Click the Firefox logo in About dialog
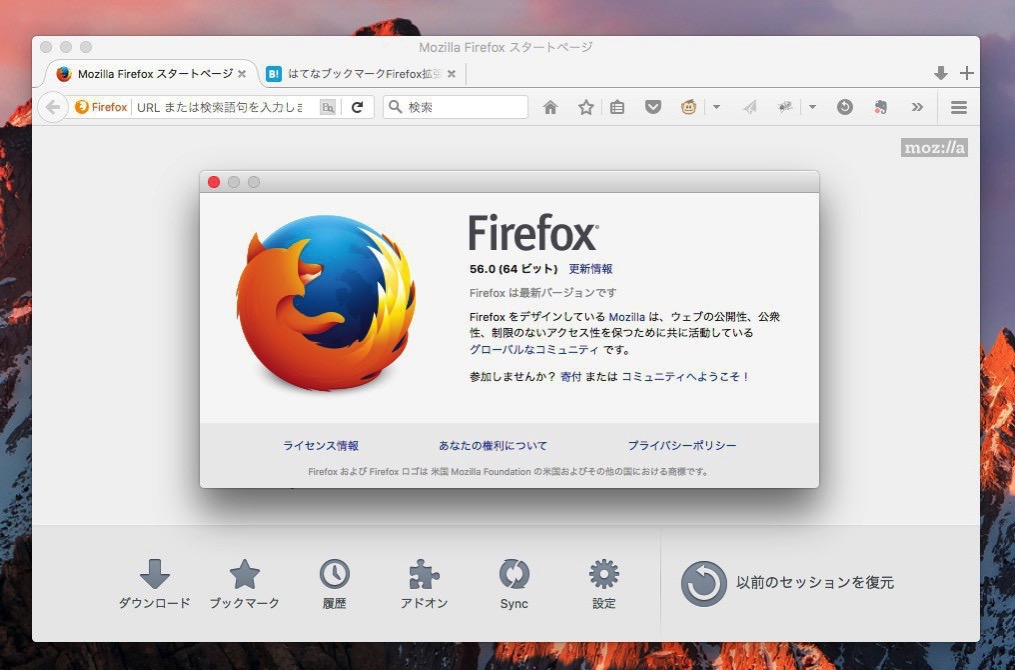This screenshot has height=670, width=1015. pos(326,303)
